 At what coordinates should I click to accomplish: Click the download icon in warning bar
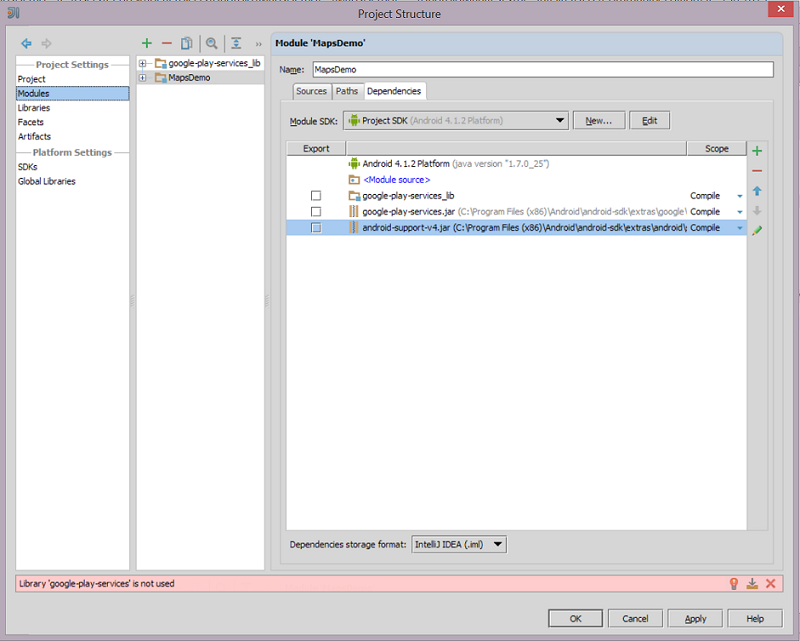point(752,583)
